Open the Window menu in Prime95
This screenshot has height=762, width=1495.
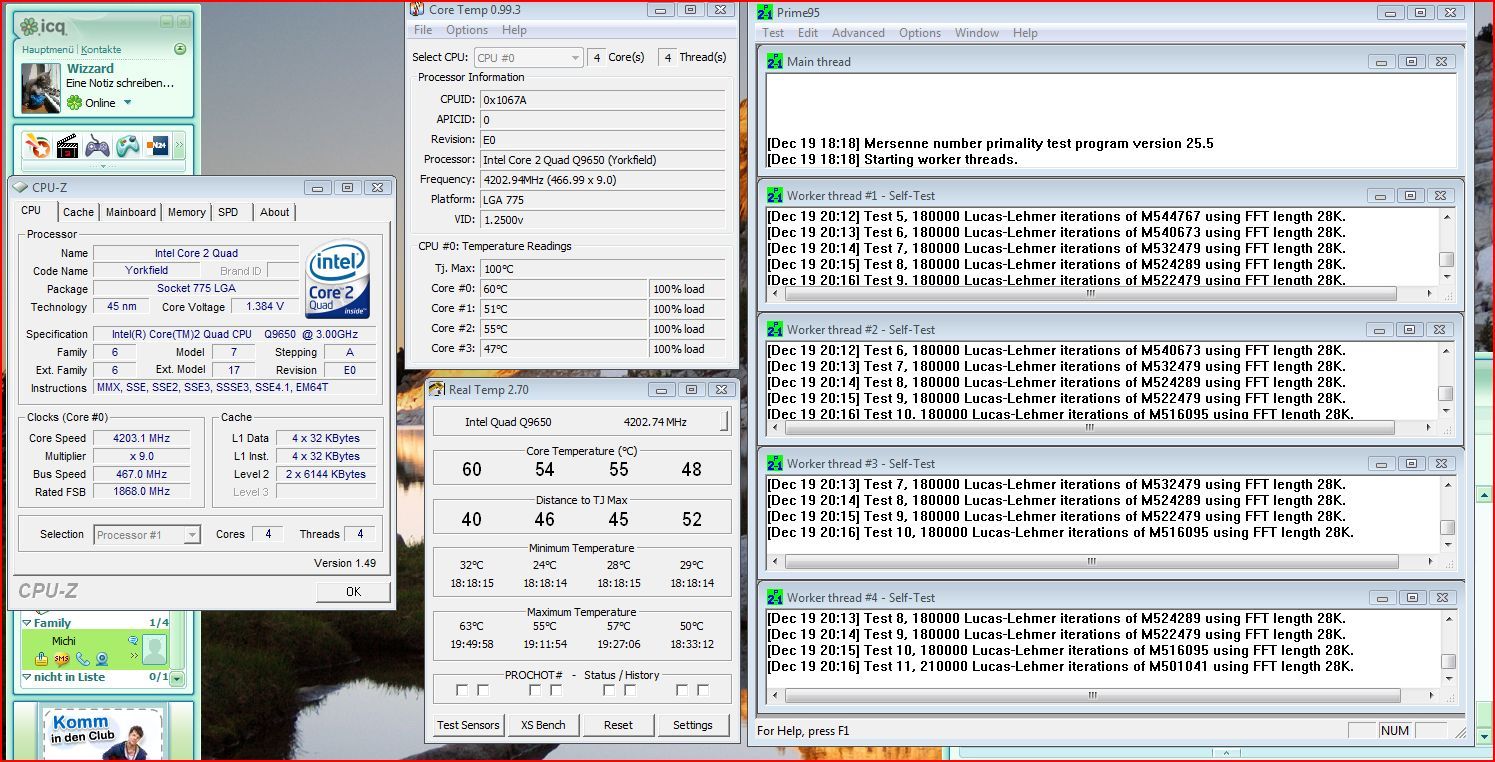click(x=977, y=33)
